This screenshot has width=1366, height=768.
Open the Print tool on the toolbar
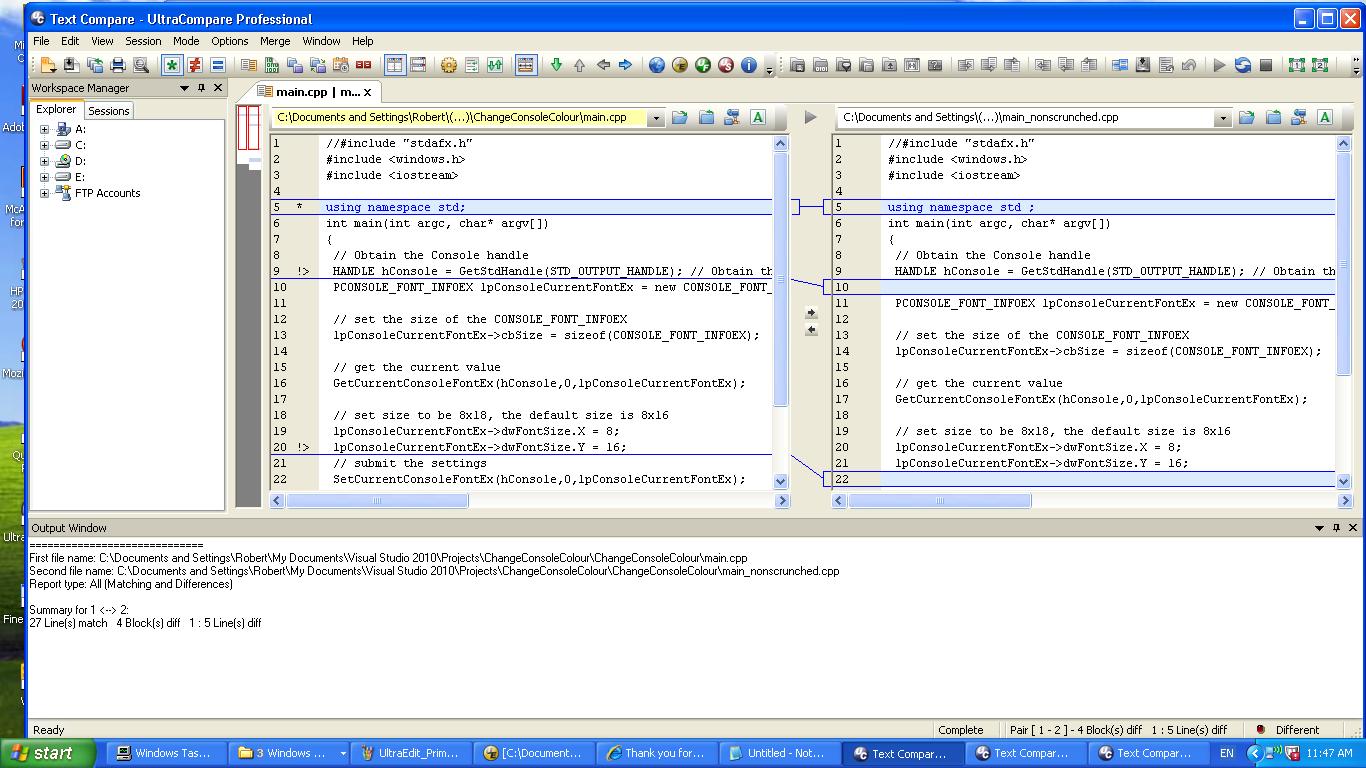(118, 65)
